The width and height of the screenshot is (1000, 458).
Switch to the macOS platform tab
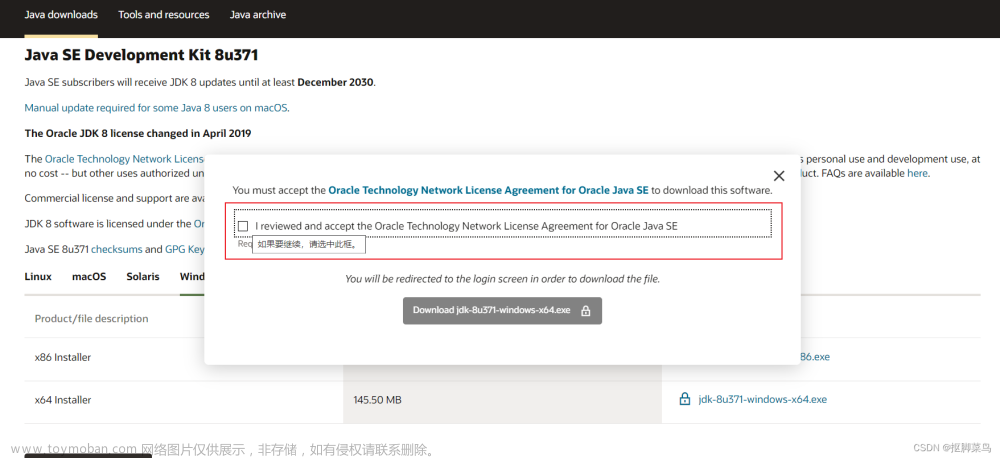(x=89, y=277)
